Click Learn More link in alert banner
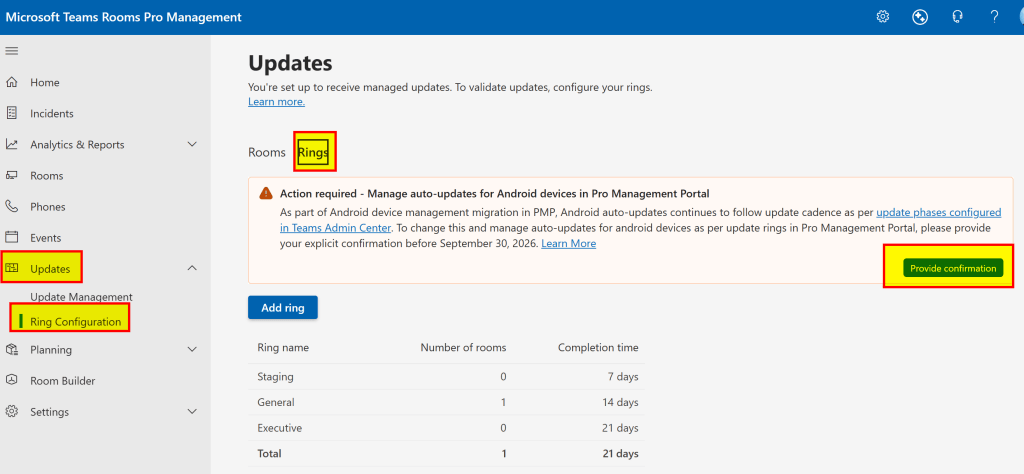 (568, 244)
